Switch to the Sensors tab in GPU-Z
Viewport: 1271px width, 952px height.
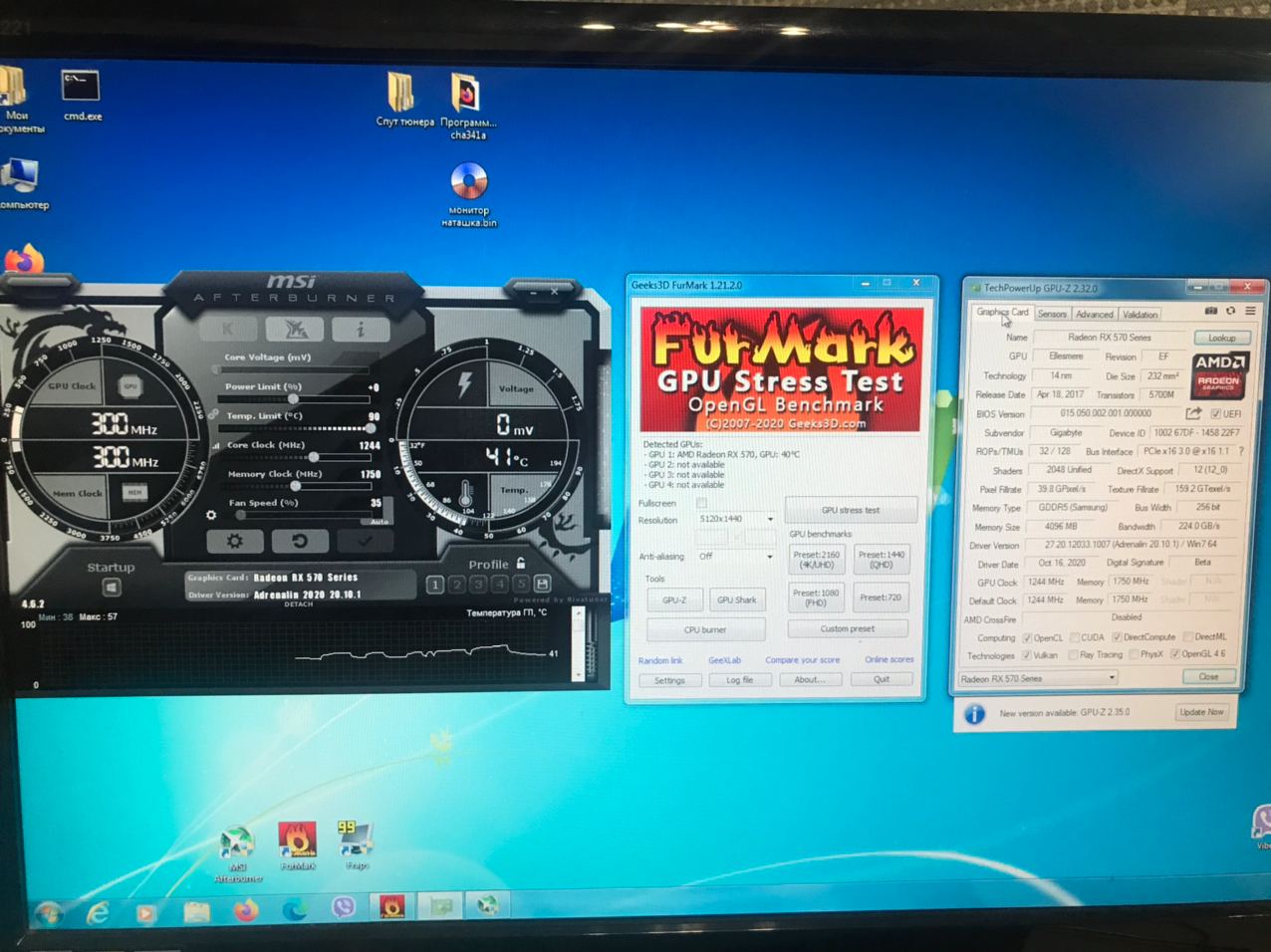[1052, 314]
